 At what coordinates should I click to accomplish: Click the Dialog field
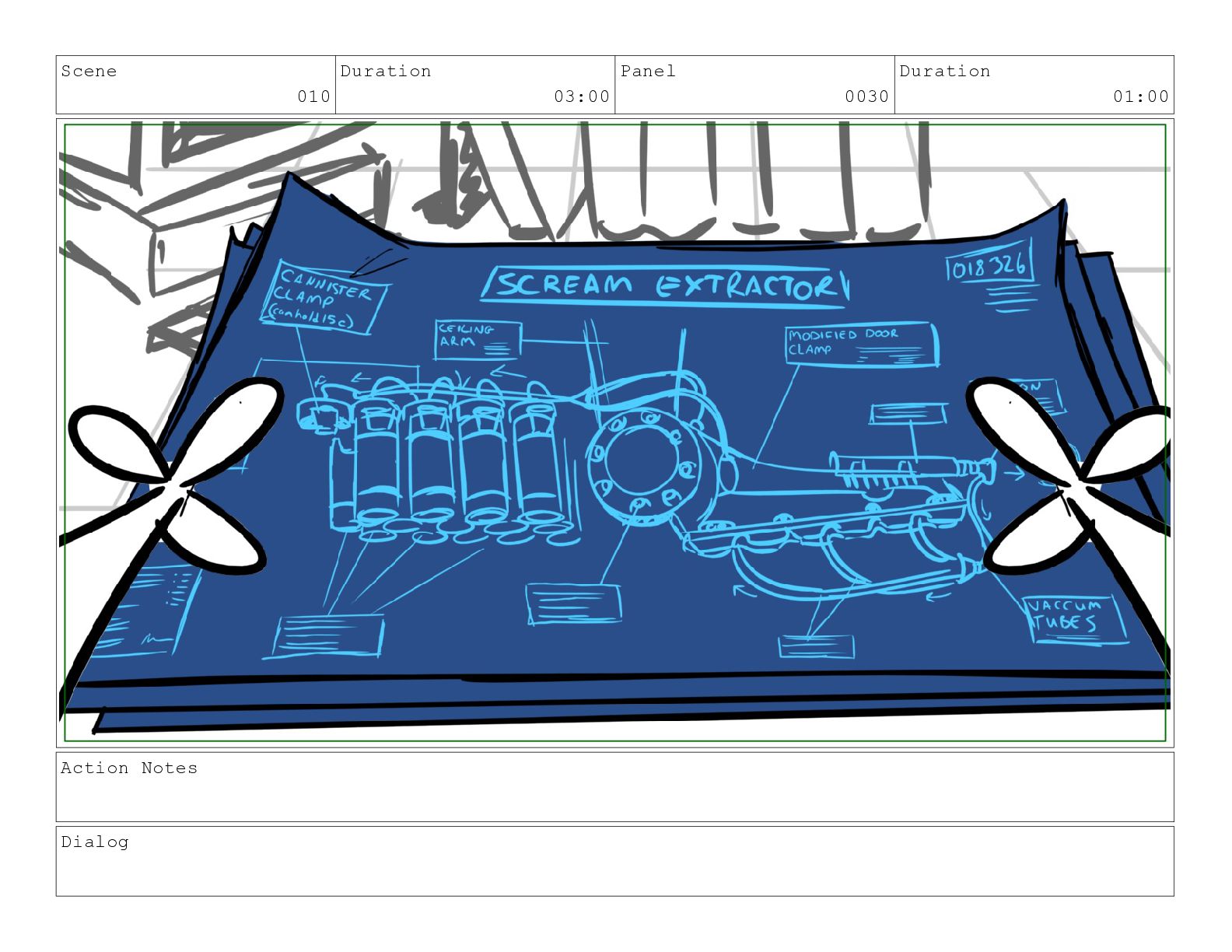point(614,861)
